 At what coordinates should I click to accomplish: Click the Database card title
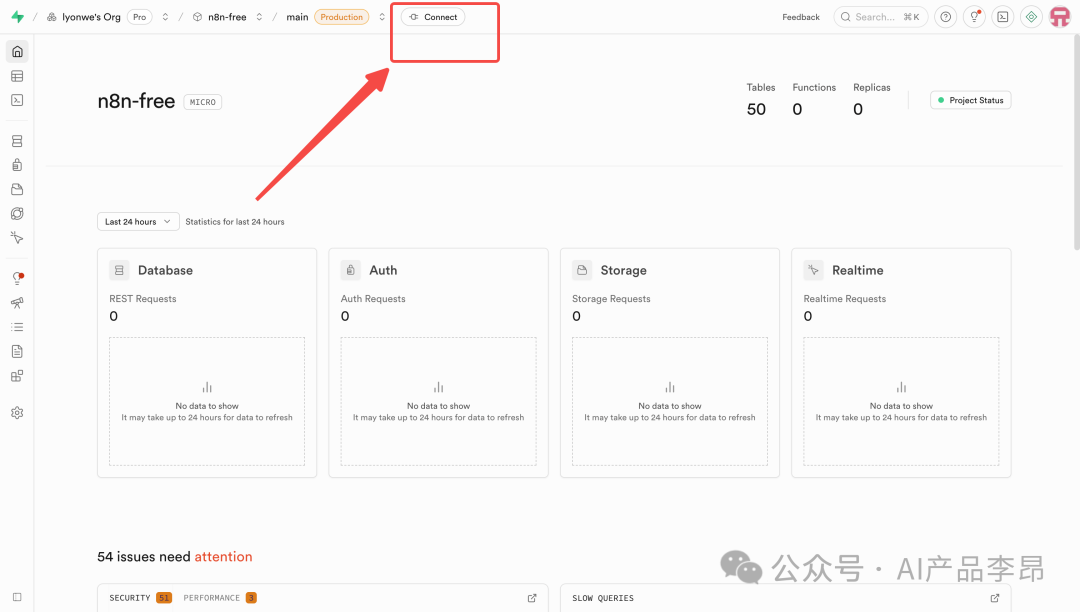(x=165, y=271)
